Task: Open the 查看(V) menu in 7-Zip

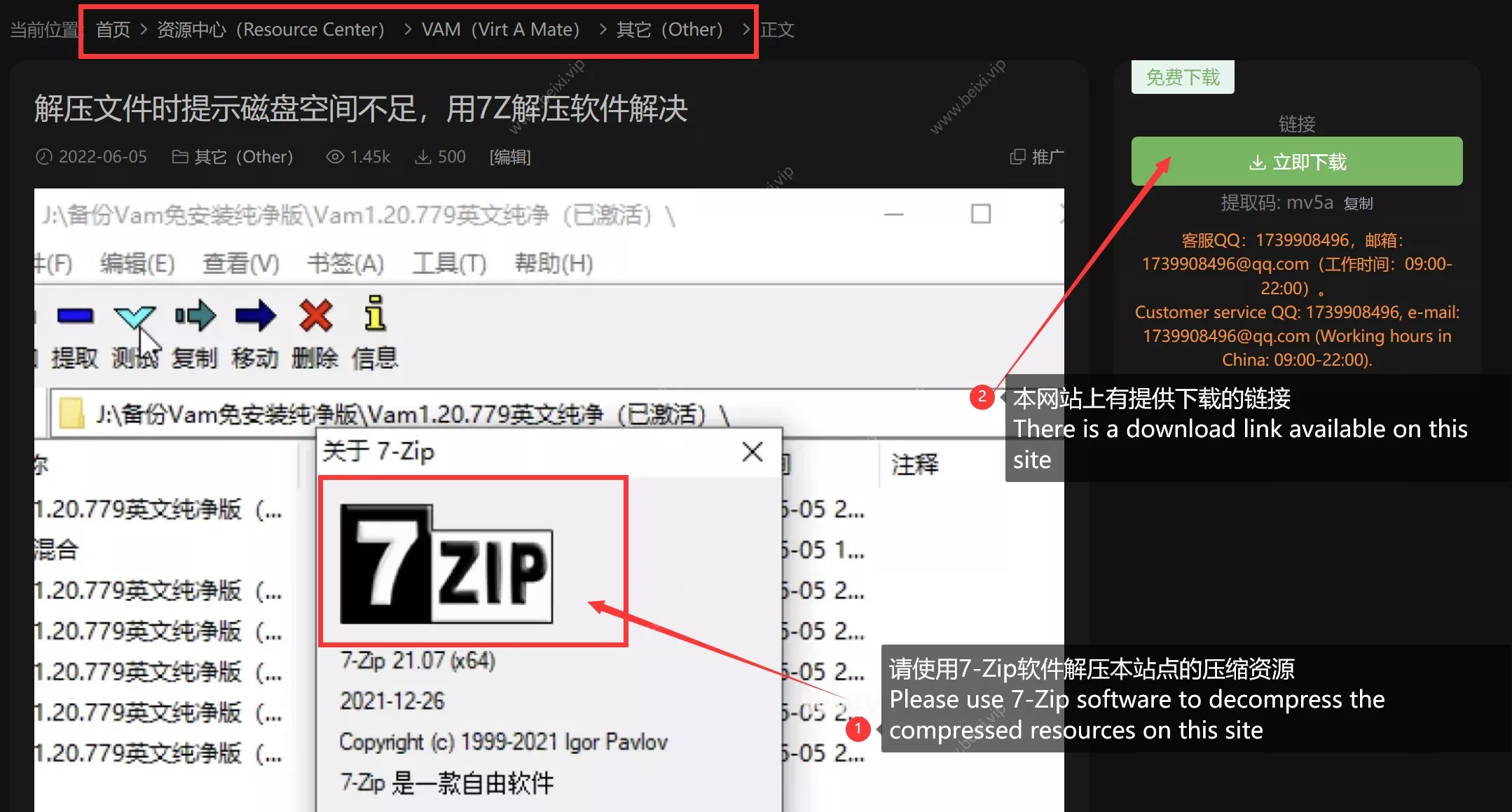Action: tap(241, 263)
